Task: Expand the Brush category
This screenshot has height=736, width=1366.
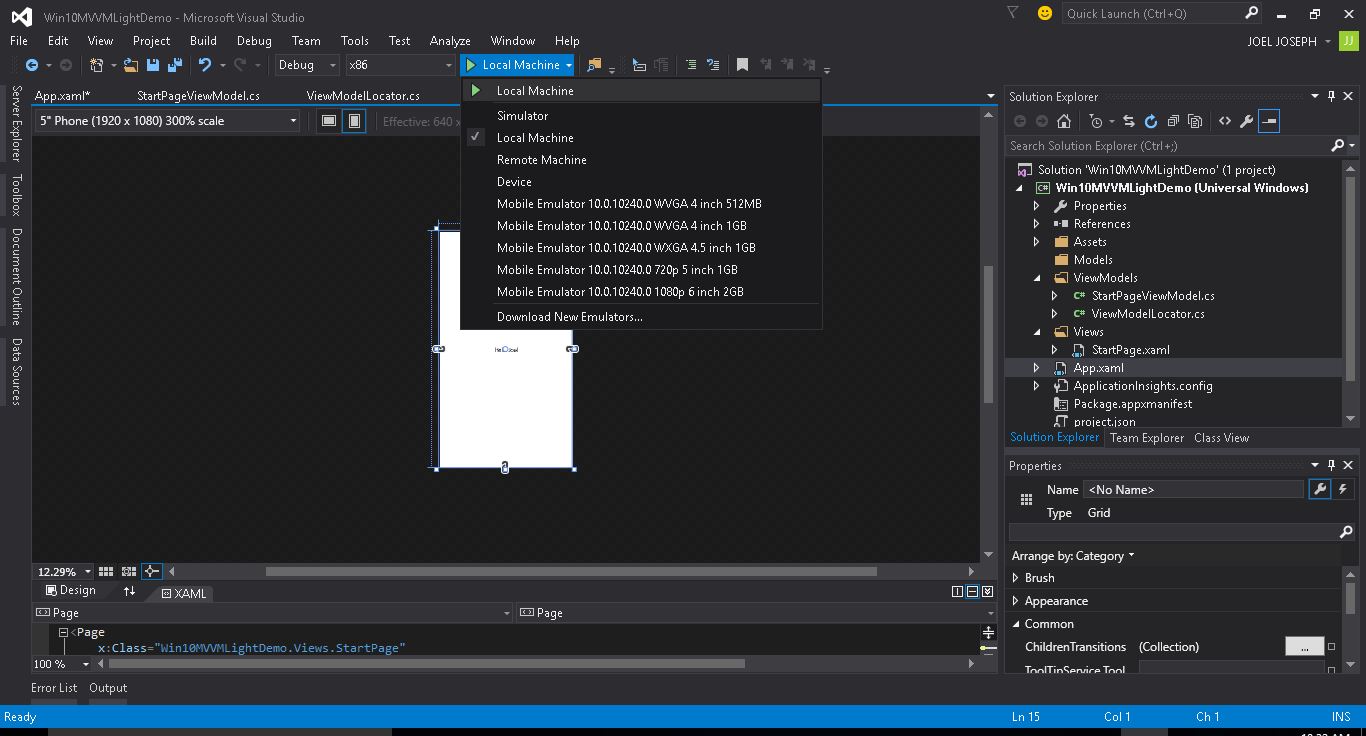Action: point(1016,578)
